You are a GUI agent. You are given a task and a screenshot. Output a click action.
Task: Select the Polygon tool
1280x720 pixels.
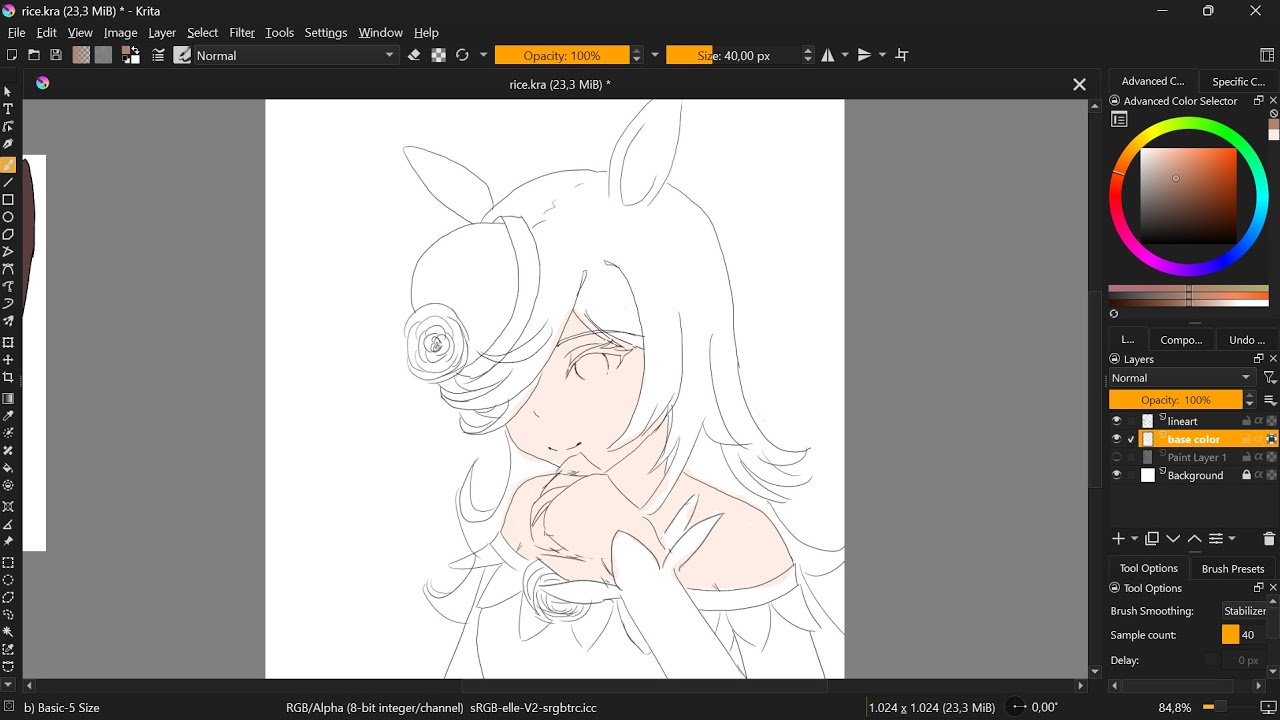(9, 234)
